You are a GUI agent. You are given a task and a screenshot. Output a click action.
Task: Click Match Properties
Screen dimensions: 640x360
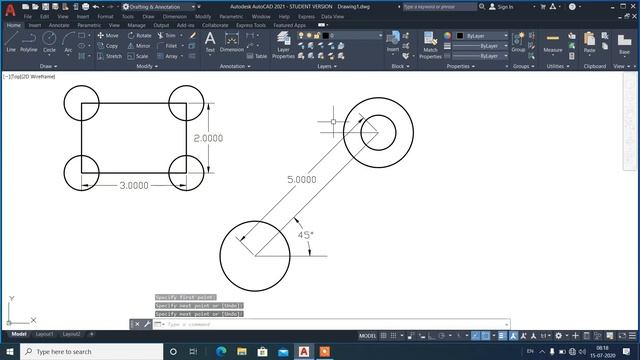(430, 45)
